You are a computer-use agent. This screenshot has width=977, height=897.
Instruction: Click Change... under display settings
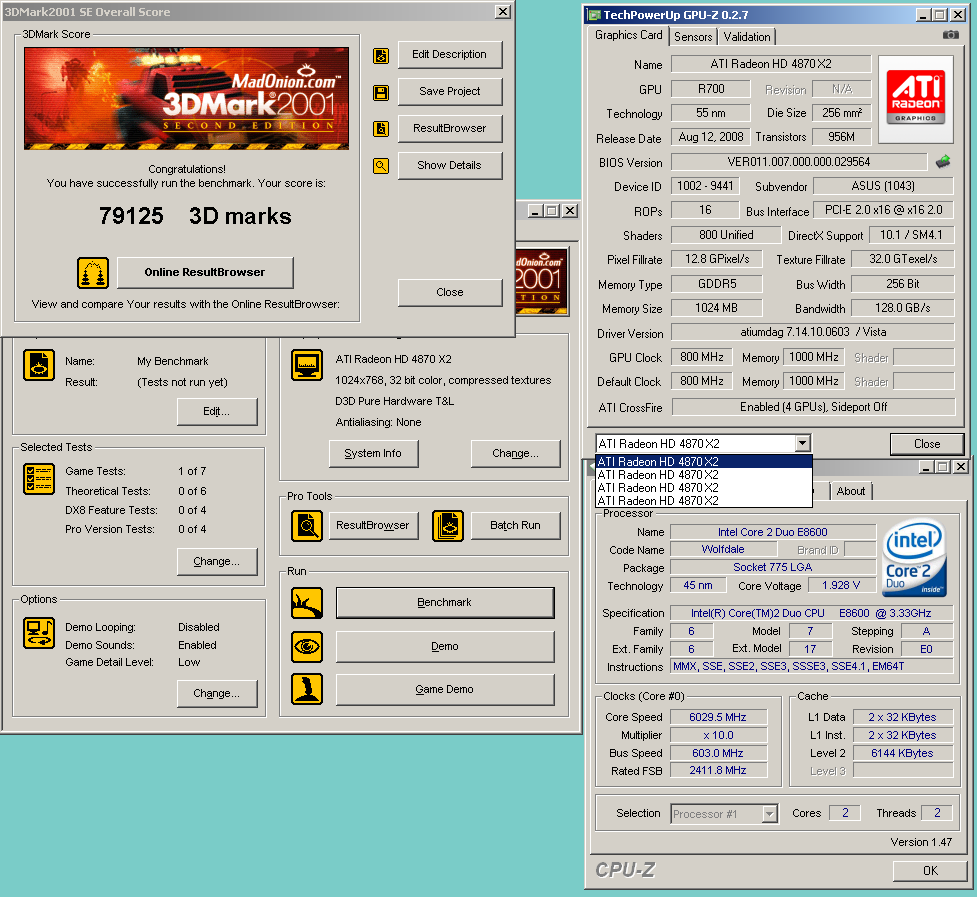(515, 453)
